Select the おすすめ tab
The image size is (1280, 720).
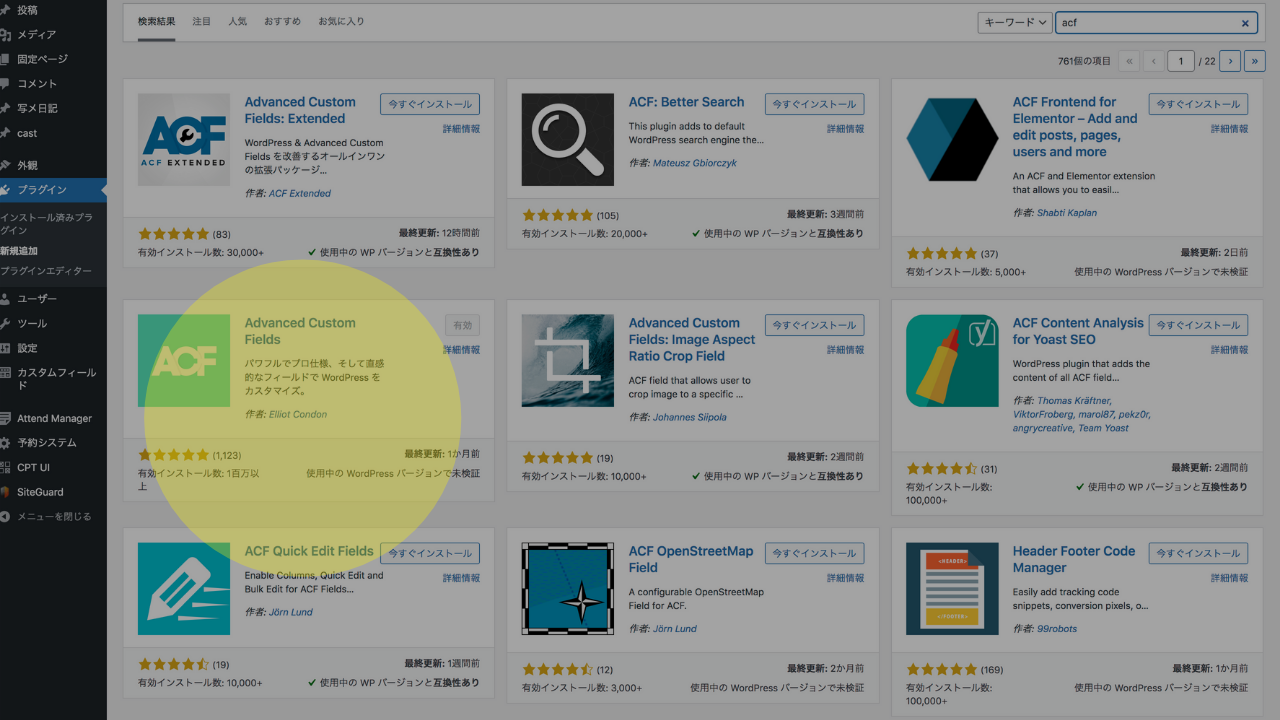pyautogui.click(x=283, y=22)
